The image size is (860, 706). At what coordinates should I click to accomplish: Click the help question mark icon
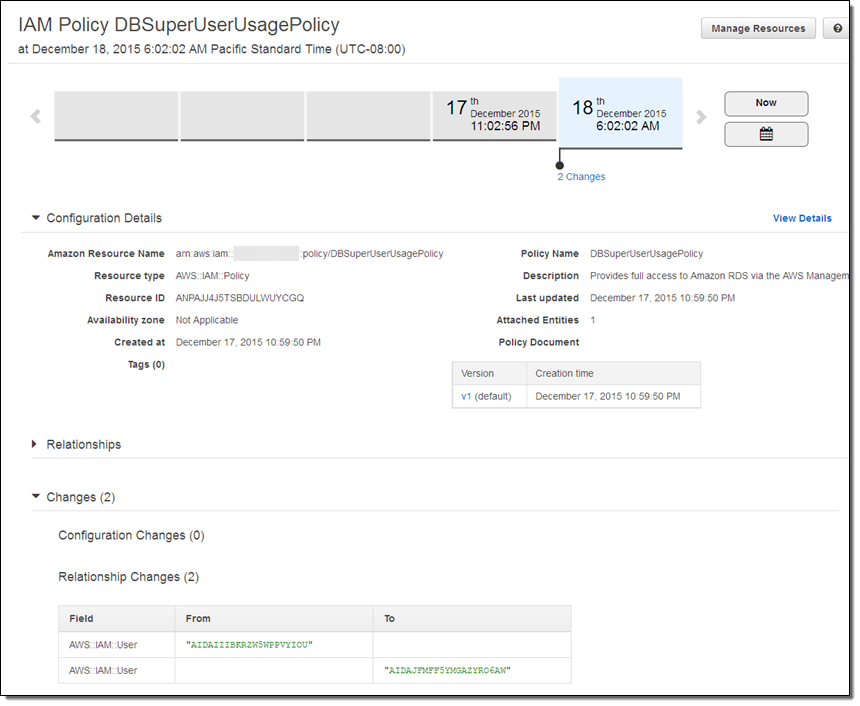coord(837,29)
